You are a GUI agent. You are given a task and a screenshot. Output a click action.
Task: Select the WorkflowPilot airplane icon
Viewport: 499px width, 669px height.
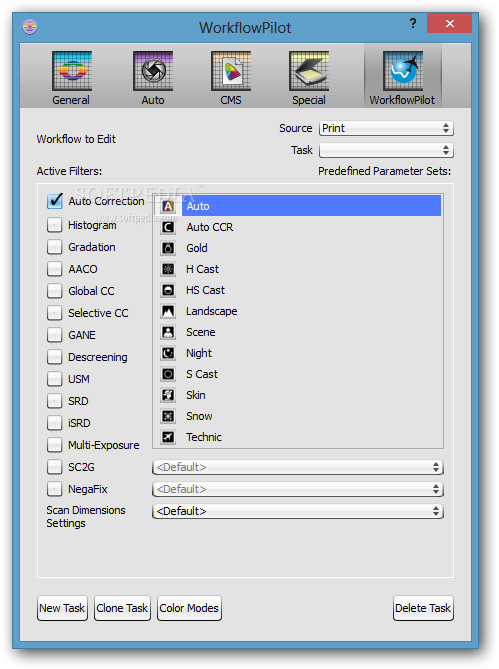coord(403,71)
